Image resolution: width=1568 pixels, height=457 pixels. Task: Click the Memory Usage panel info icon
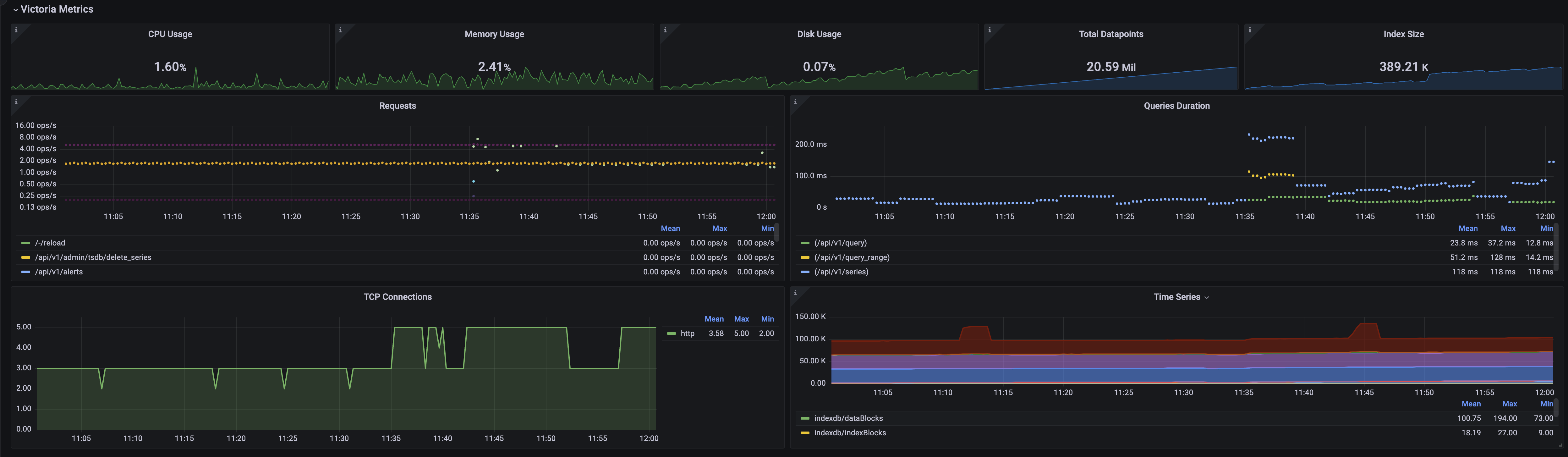[x=340, y=30]
